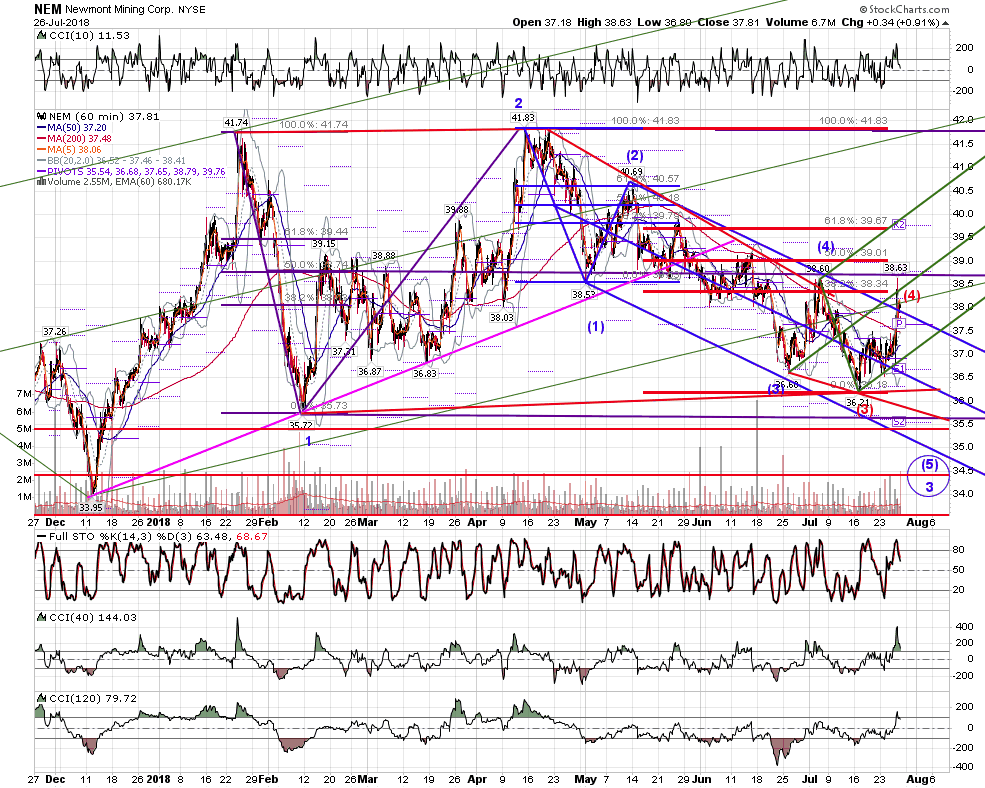Click the blue (2) wave label

pyautogui.click(x=634, y=155)
